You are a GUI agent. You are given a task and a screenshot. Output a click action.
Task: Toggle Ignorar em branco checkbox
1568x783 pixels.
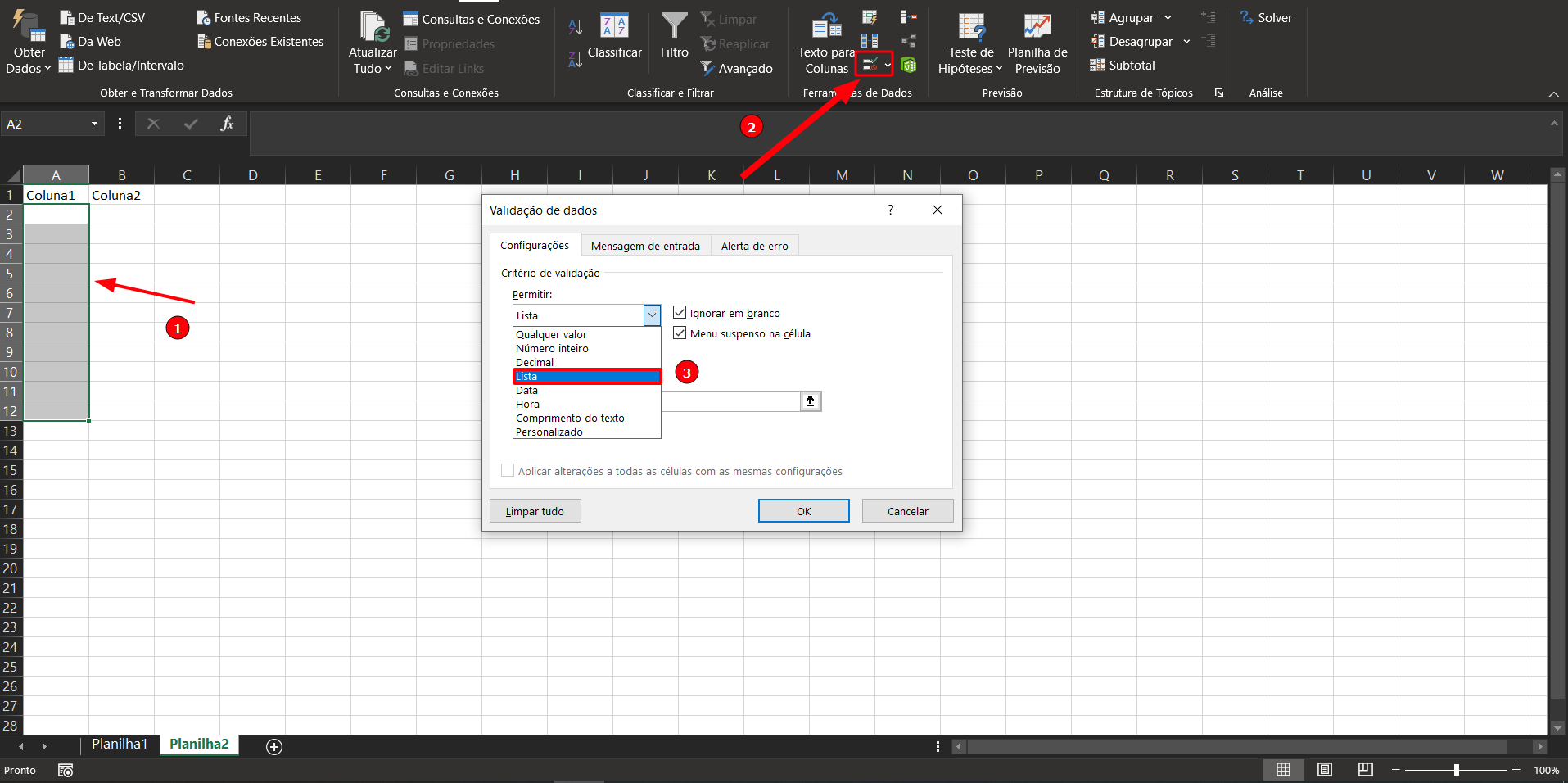(680, 312)
